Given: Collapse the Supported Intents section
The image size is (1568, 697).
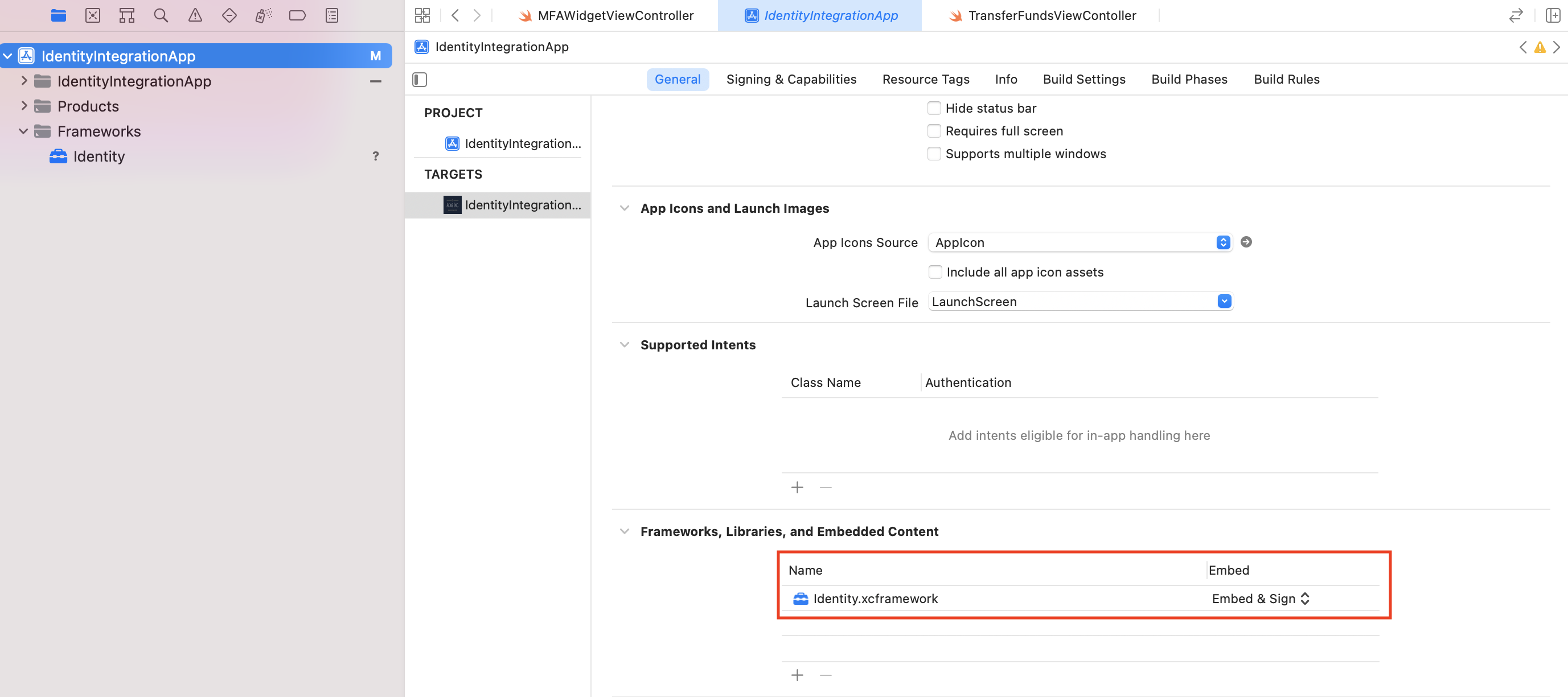Looking at the screenshot, I should (624, 344).
